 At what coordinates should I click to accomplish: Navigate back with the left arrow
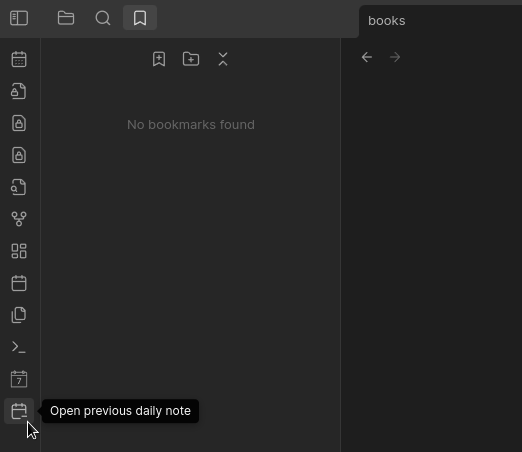367,57
